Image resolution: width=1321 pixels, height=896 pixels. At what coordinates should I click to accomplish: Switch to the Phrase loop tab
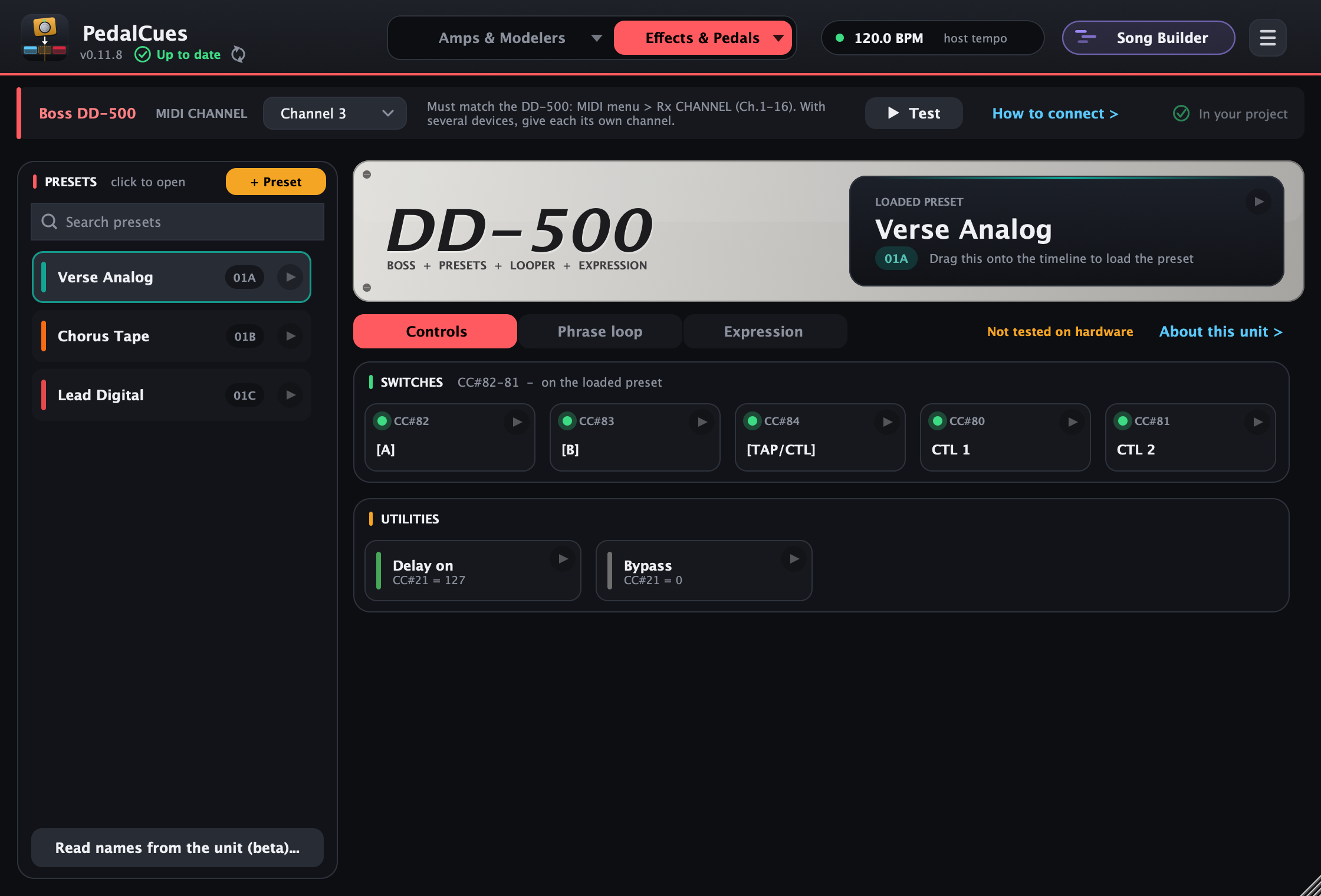pyautogui.click(x=600, y=331)
